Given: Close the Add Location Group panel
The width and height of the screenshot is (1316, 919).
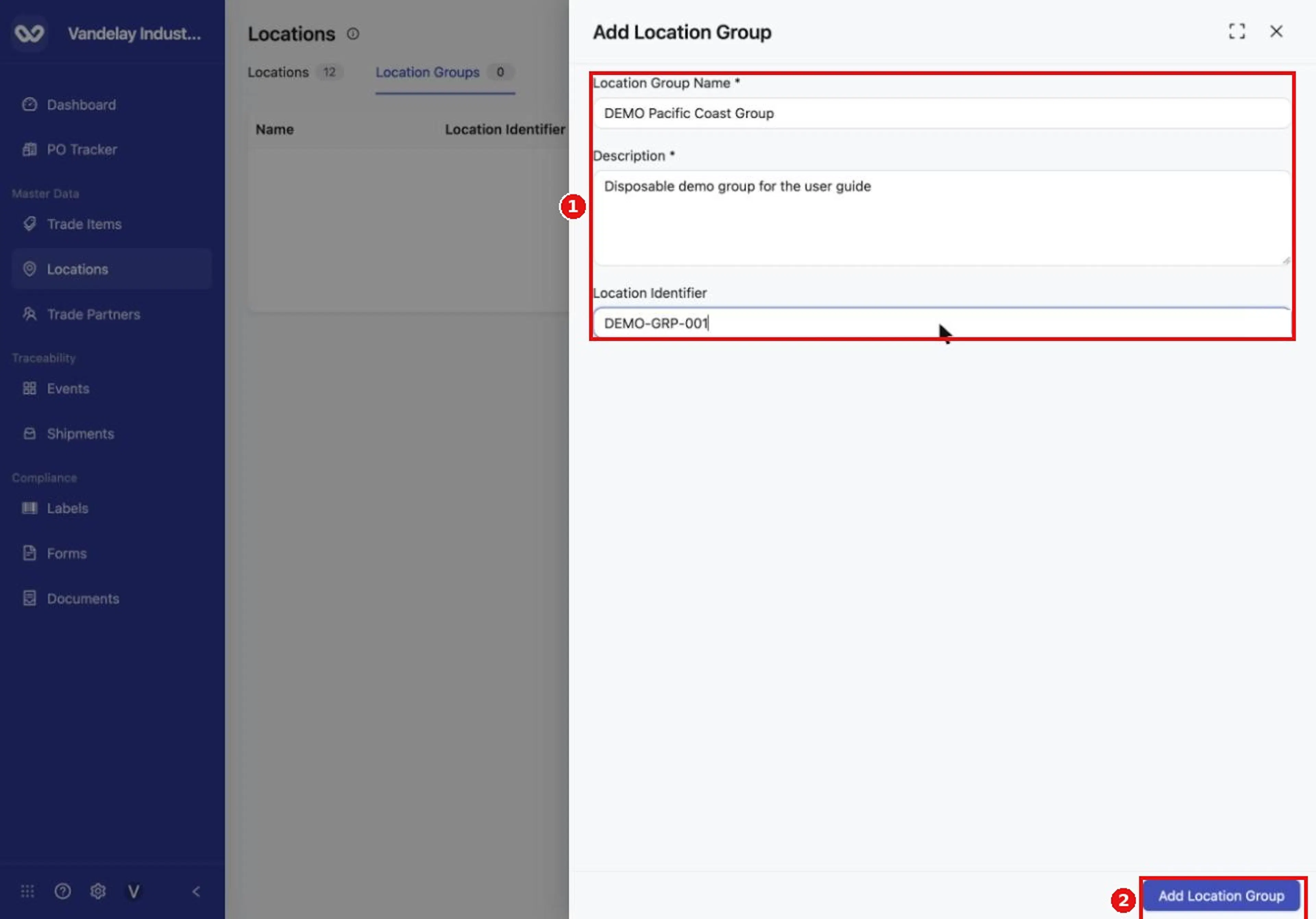Looking at the screenshot, I should point(1276,32).
